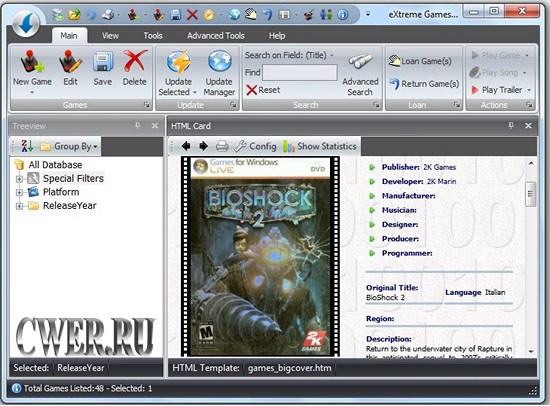
Task: Click the Return Game(s) button
Action: point(424,84)
